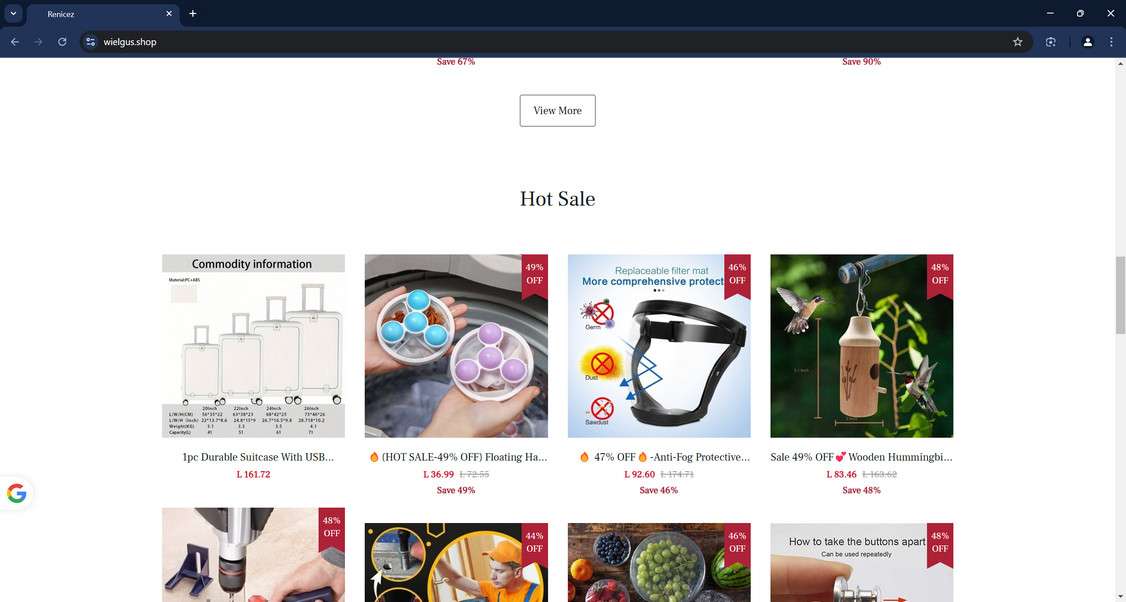Select the Renicez browser tab
The height and width of the screenshot is (602, 1126).
tap(103, 14)
